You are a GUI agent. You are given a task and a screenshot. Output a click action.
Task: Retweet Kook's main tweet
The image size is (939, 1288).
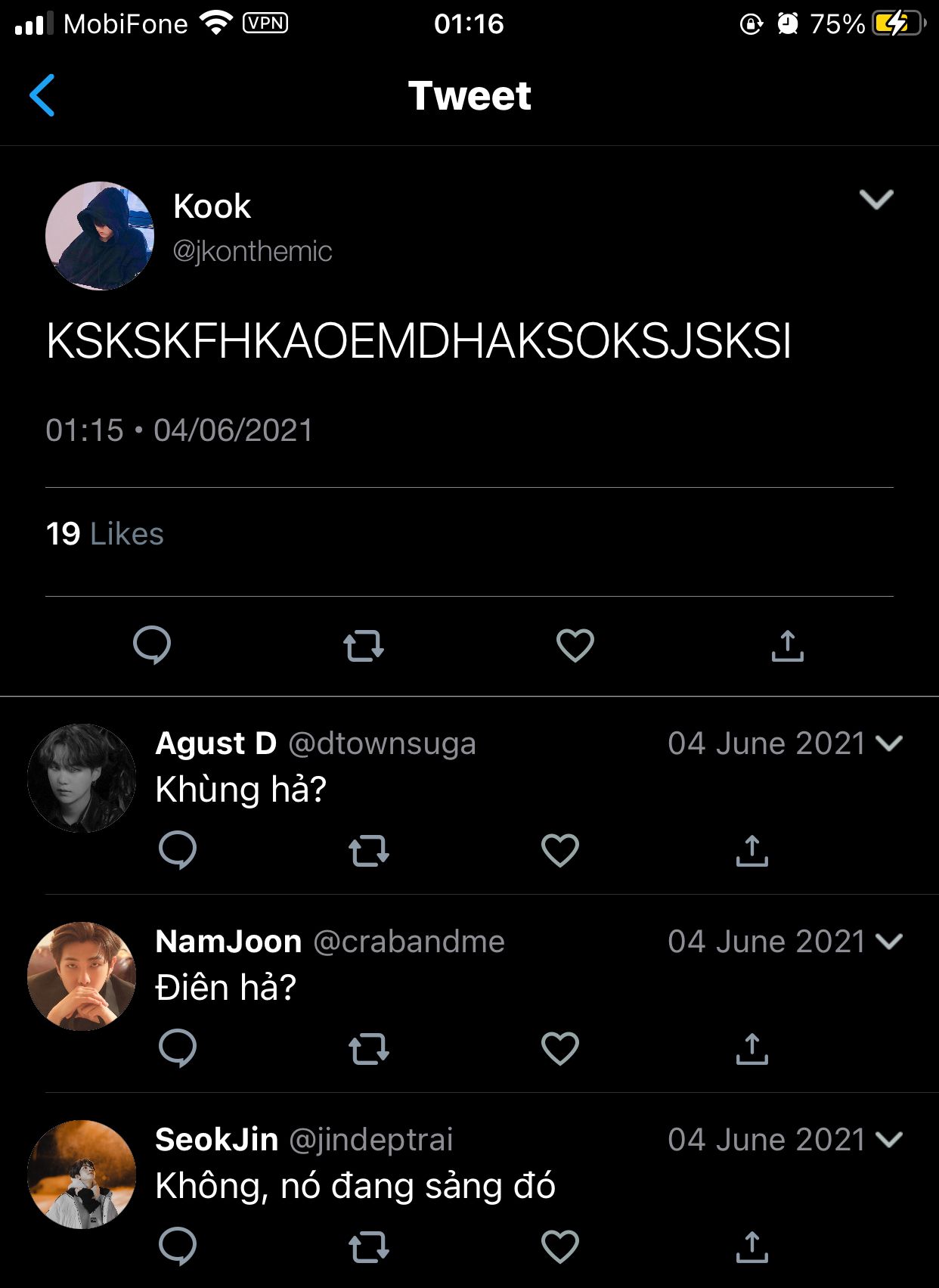pos(364,647)
